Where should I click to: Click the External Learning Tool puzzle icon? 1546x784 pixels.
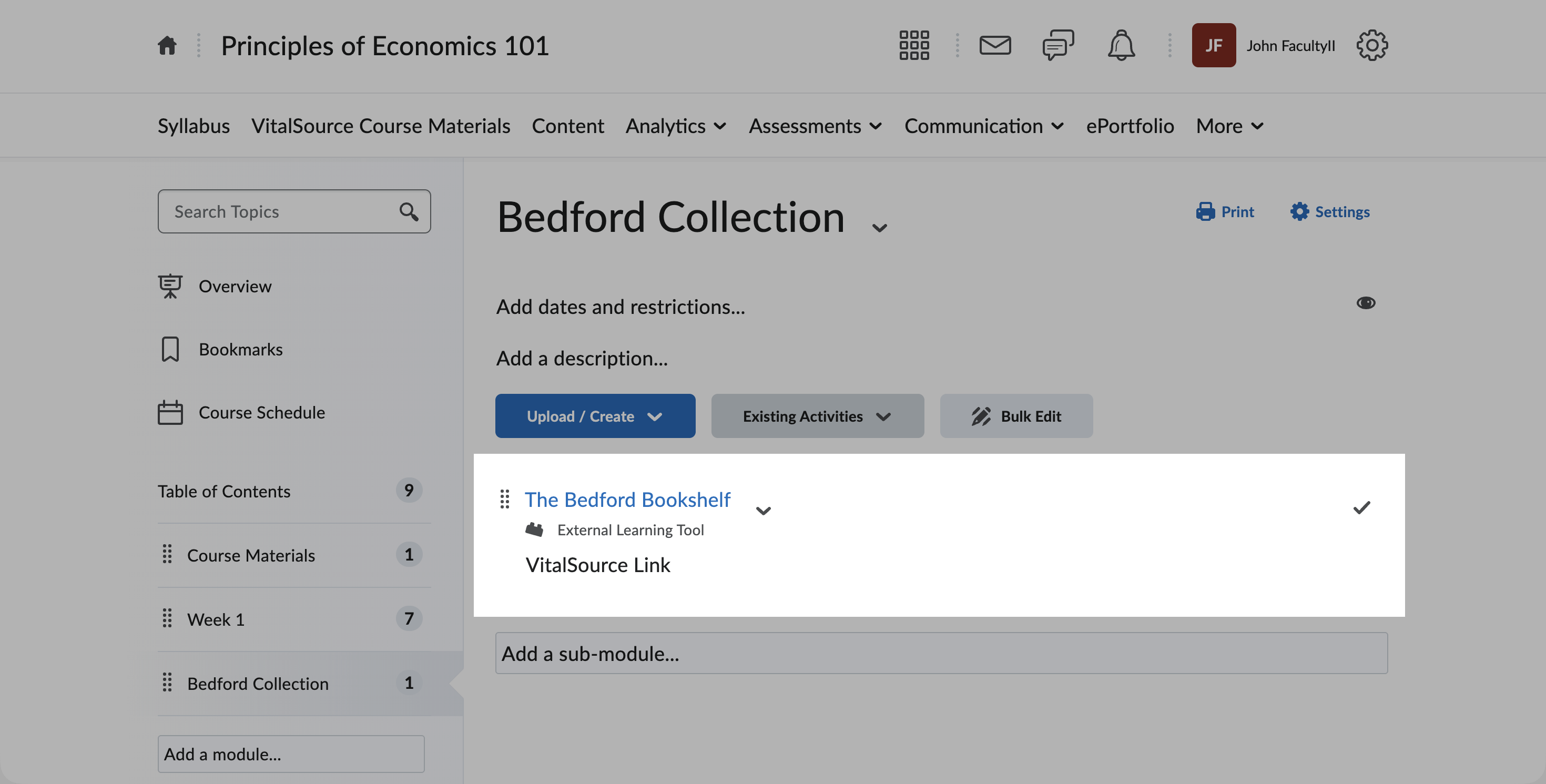(x=534, y=530)
